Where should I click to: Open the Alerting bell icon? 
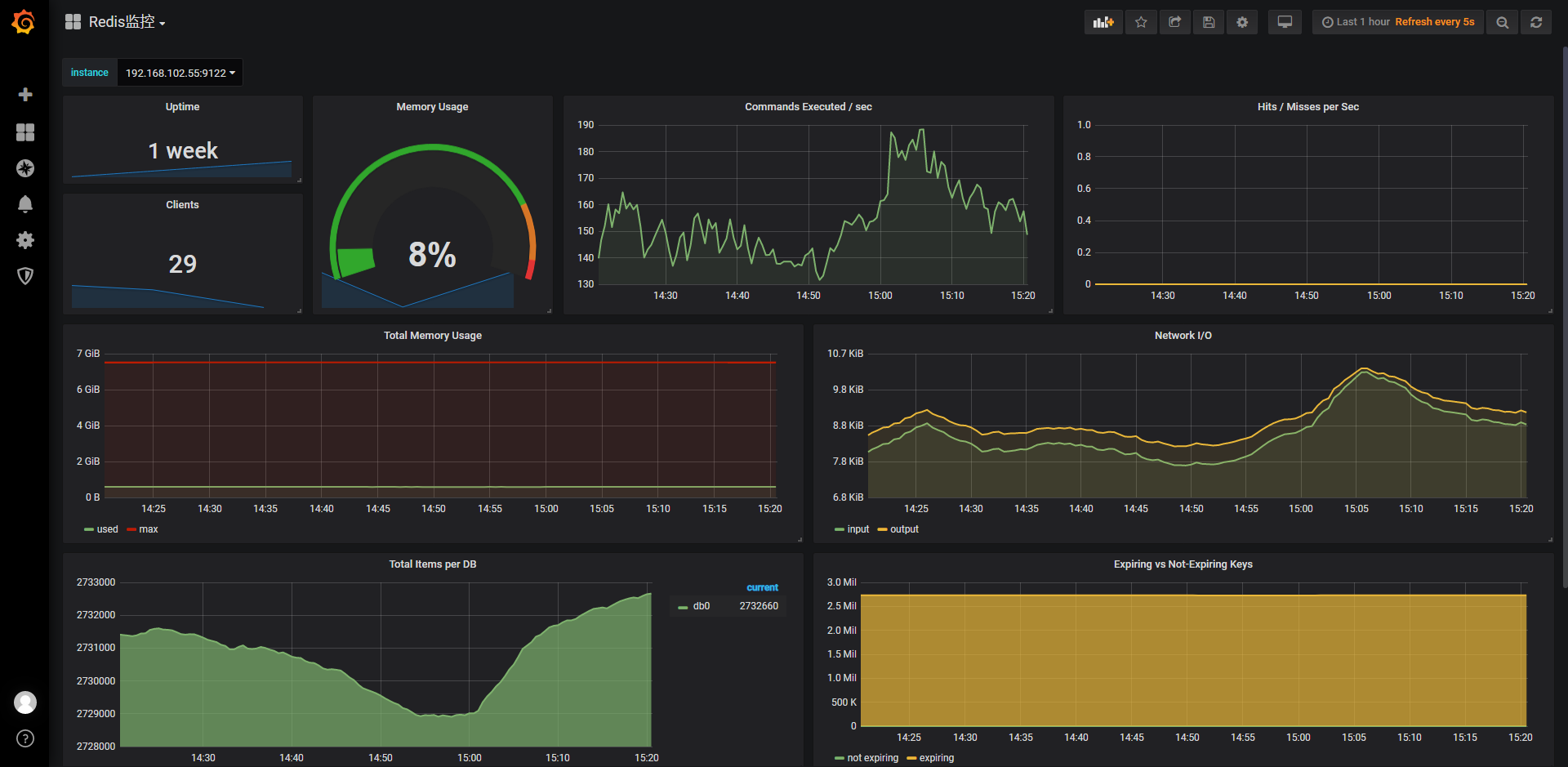(x=25, y=204)
